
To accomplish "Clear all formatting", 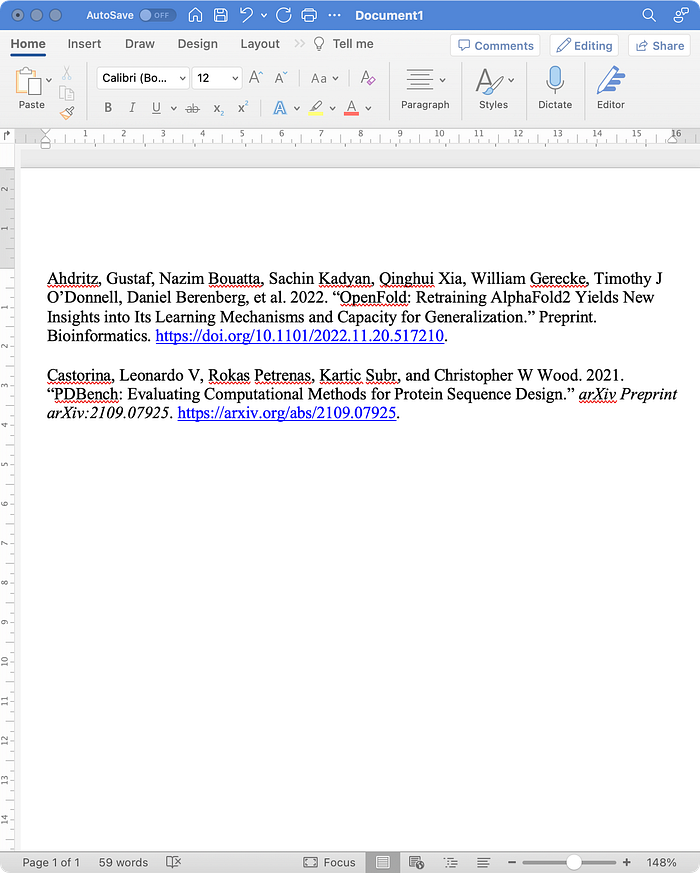I will point(368,77).
